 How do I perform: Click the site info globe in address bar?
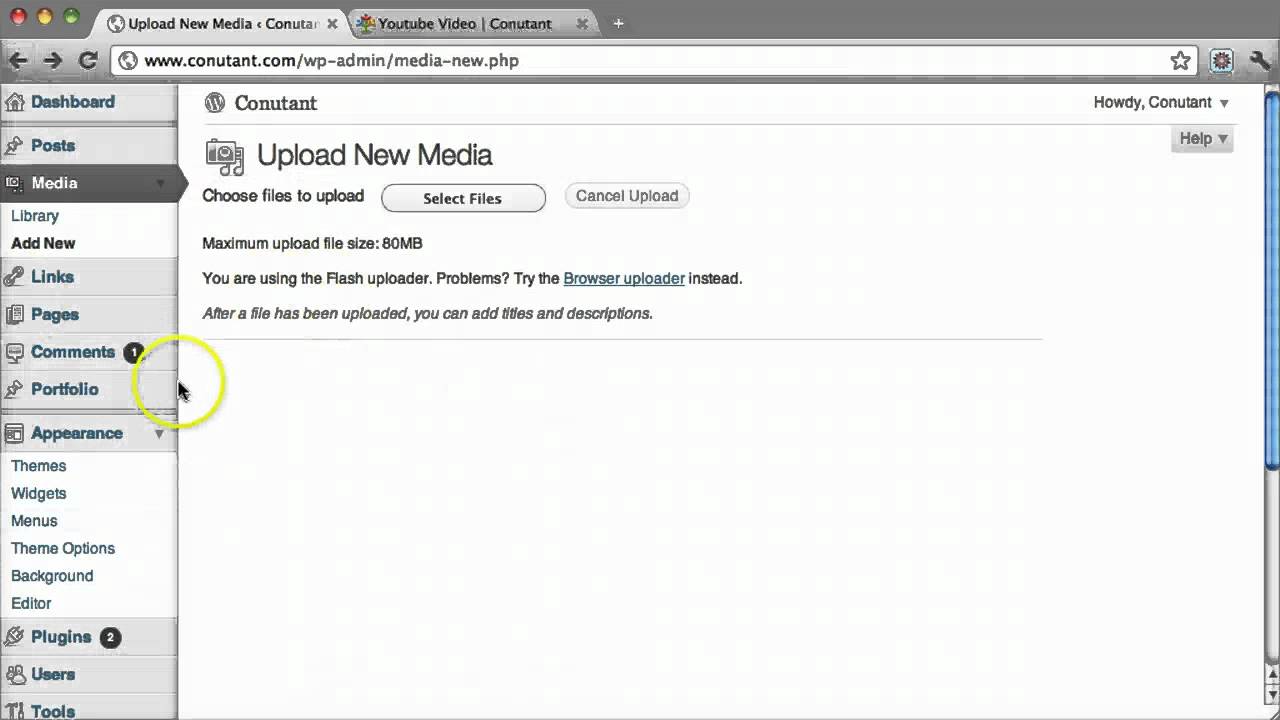coord(127,61)
